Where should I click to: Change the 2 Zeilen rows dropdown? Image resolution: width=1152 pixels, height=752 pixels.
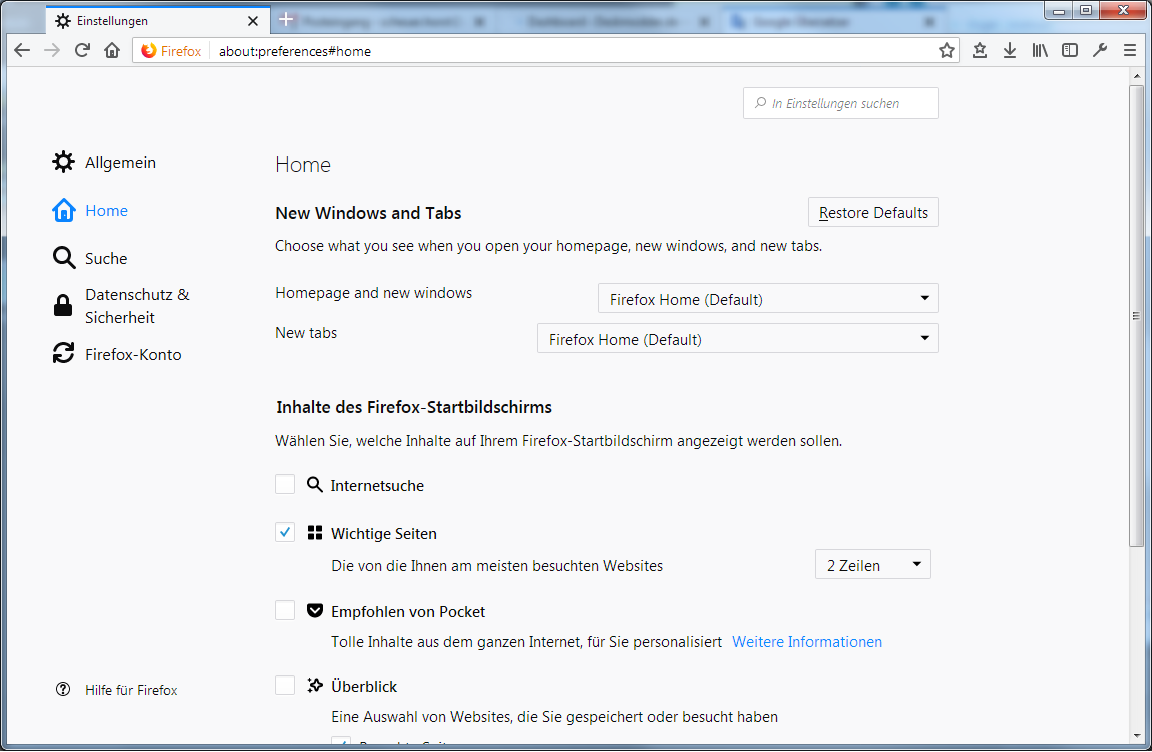(x=873, y=565)
